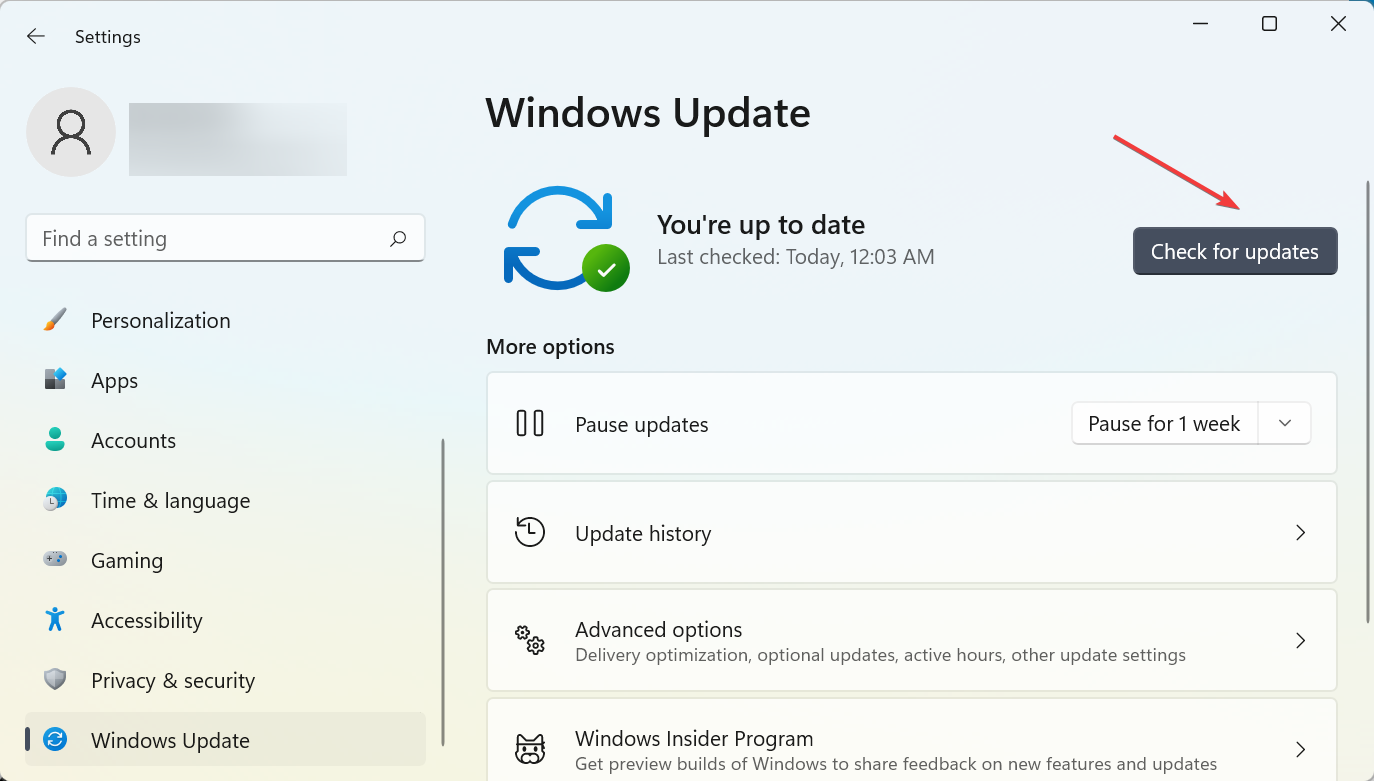
Task: Click Check for updates button
Action: tap(1235, 251)
